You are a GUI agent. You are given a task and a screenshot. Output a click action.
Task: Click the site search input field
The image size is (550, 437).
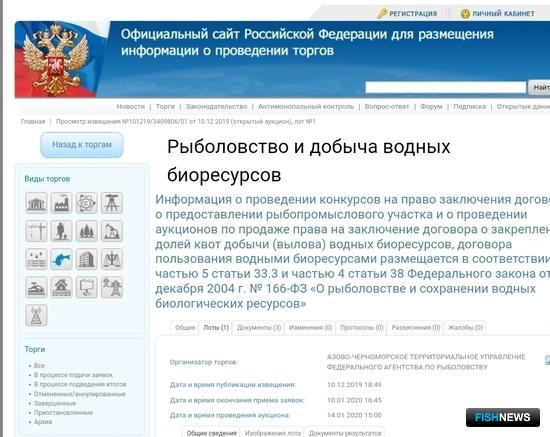pyautogui.click(x=445, y=87)
